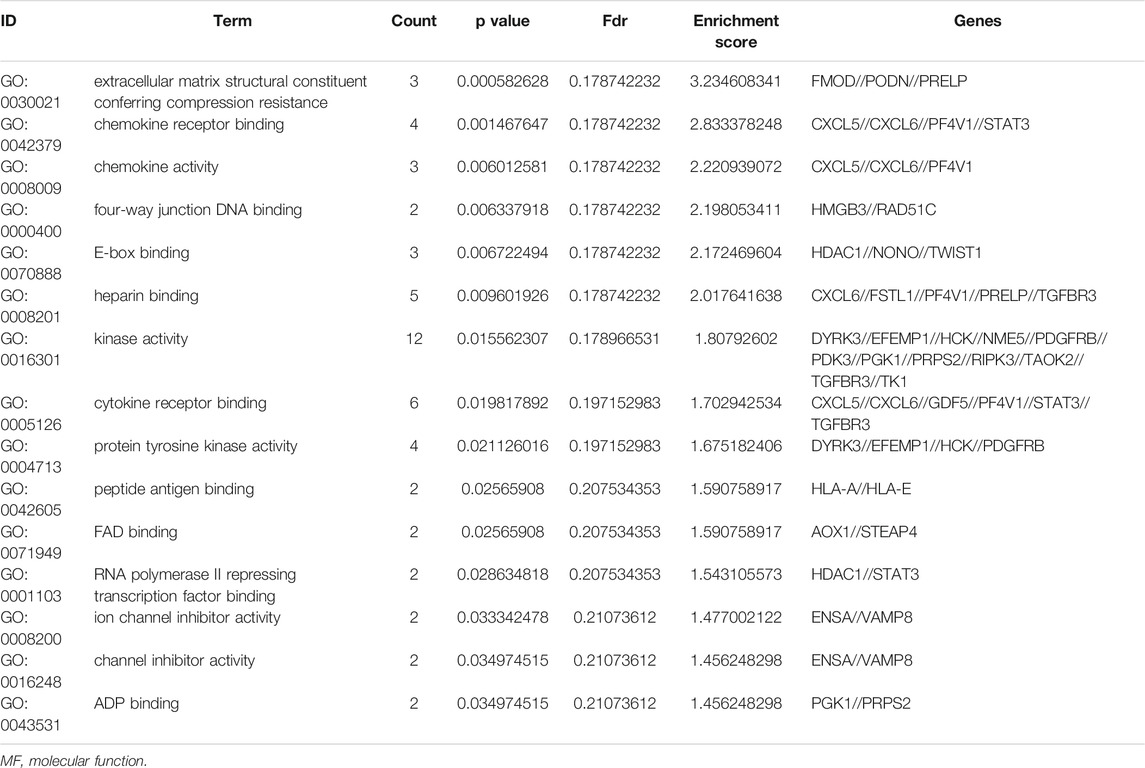Screen dimensions: 1145x768
Task: Click term 'extracellular matrix structural constituent'
Action: 230,82
